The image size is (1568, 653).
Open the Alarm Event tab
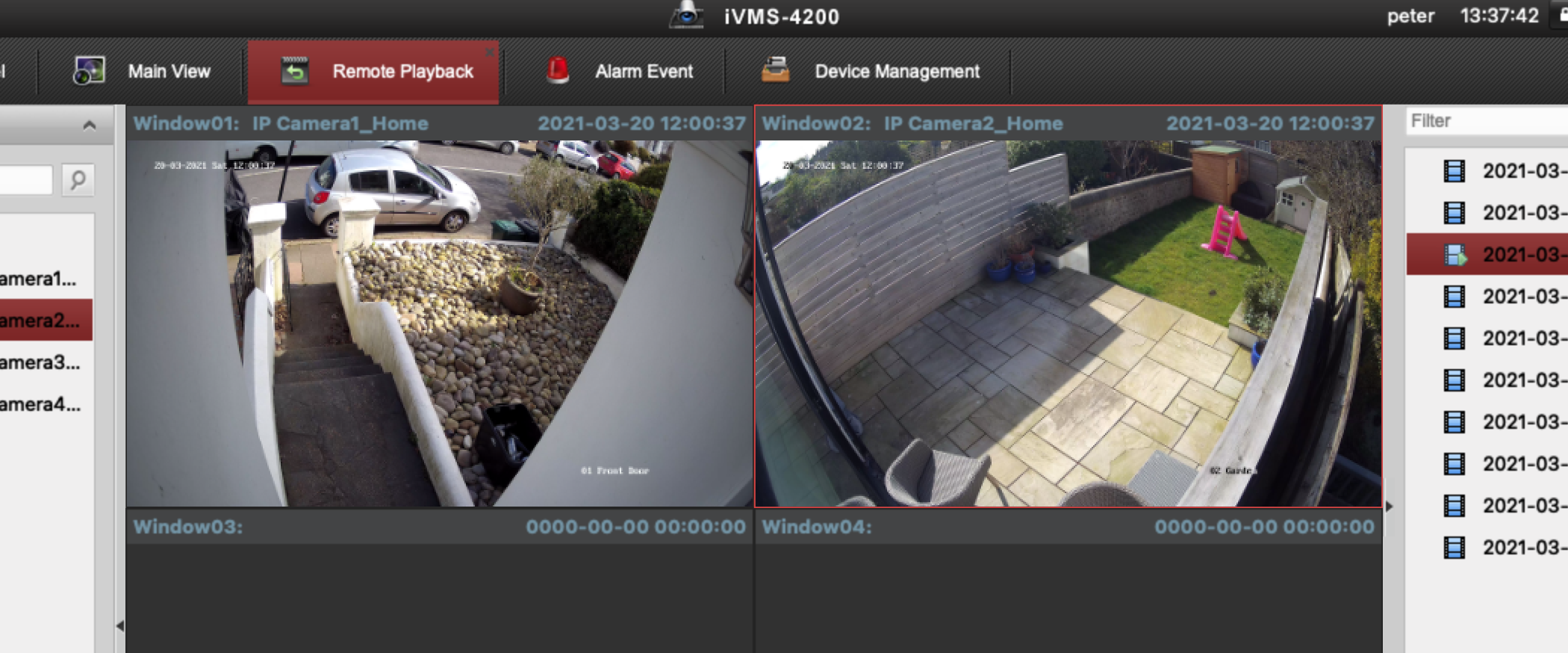(x=644, y=71)
